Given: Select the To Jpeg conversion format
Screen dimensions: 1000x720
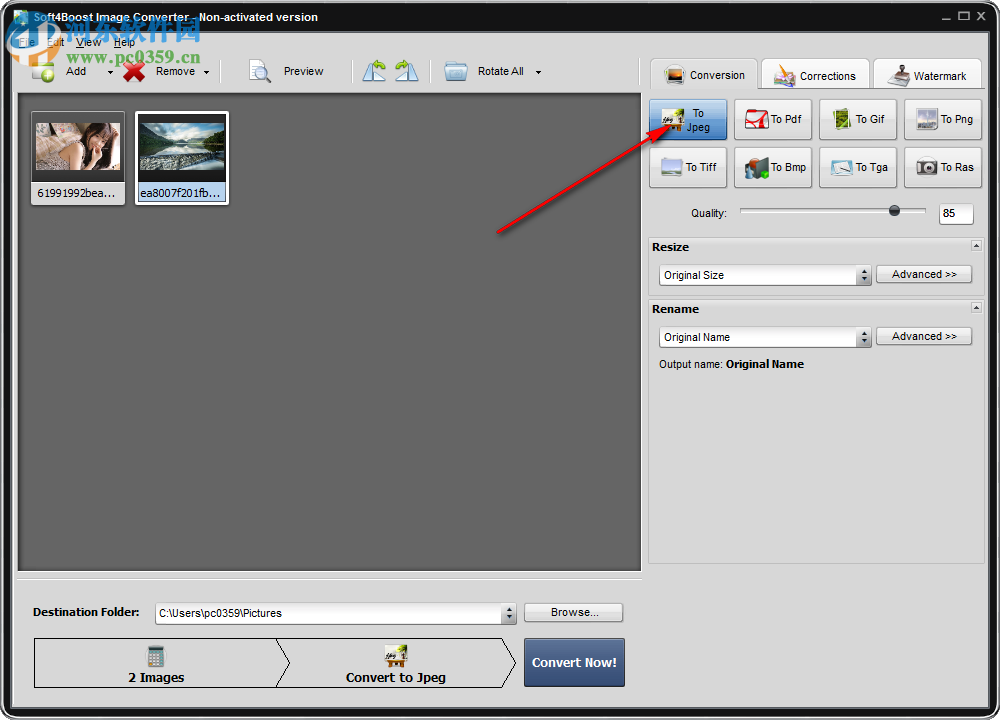Looking at the screenshot, I should click(x=688, y=119).
